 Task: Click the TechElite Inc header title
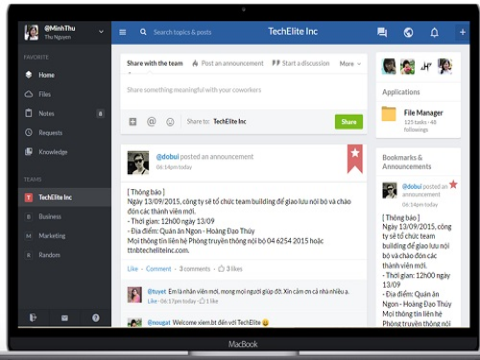(293, 32)
